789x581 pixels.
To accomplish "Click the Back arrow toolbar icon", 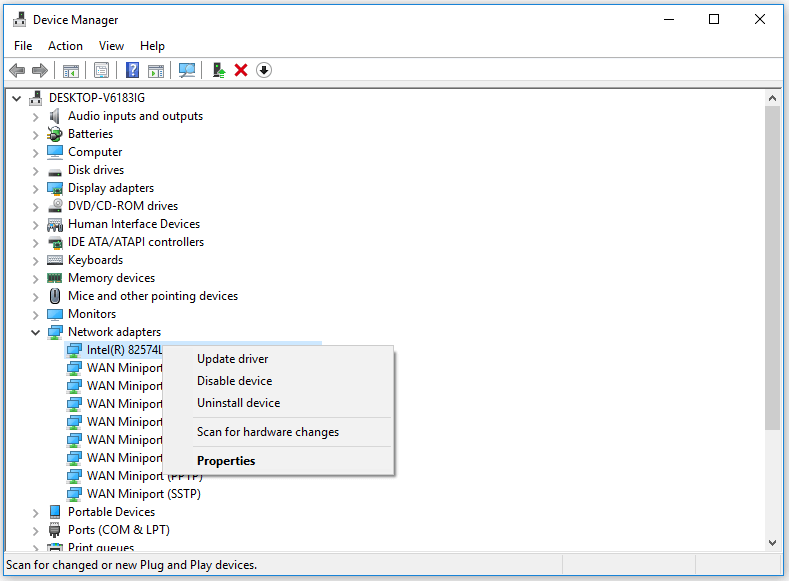I will (17, 70).
